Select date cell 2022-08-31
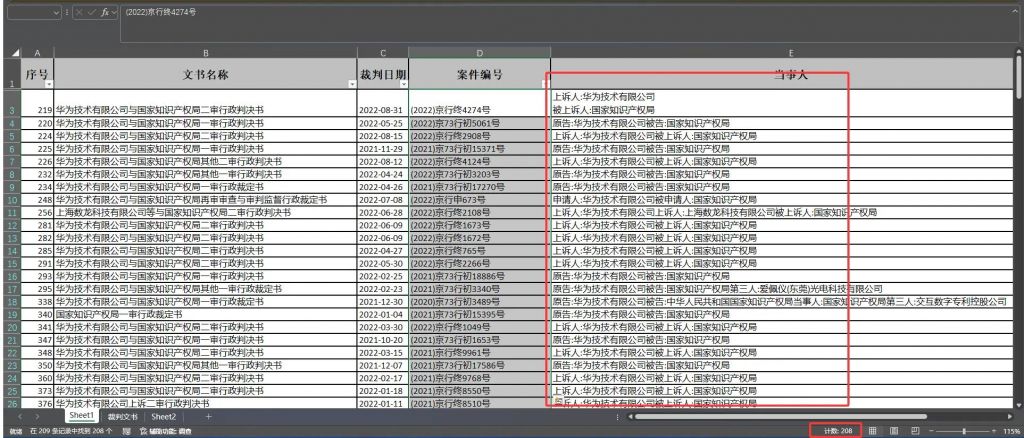The image size is (1024, 438). [x=383, y=103]
